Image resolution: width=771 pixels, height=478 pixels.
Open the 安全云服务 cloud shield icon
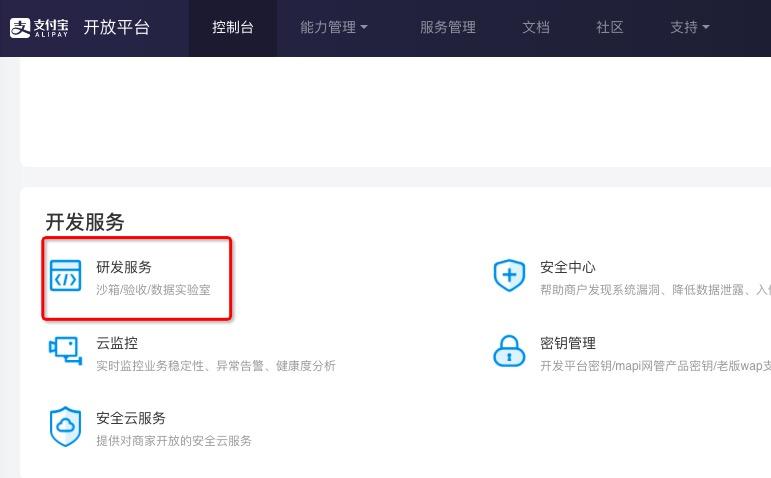point(65,426)
